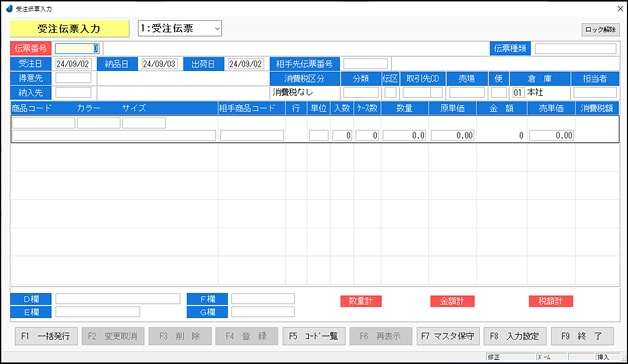Screen dimensions: 628x364
Task: Click the 金額 column header
Action: point(501,108)
